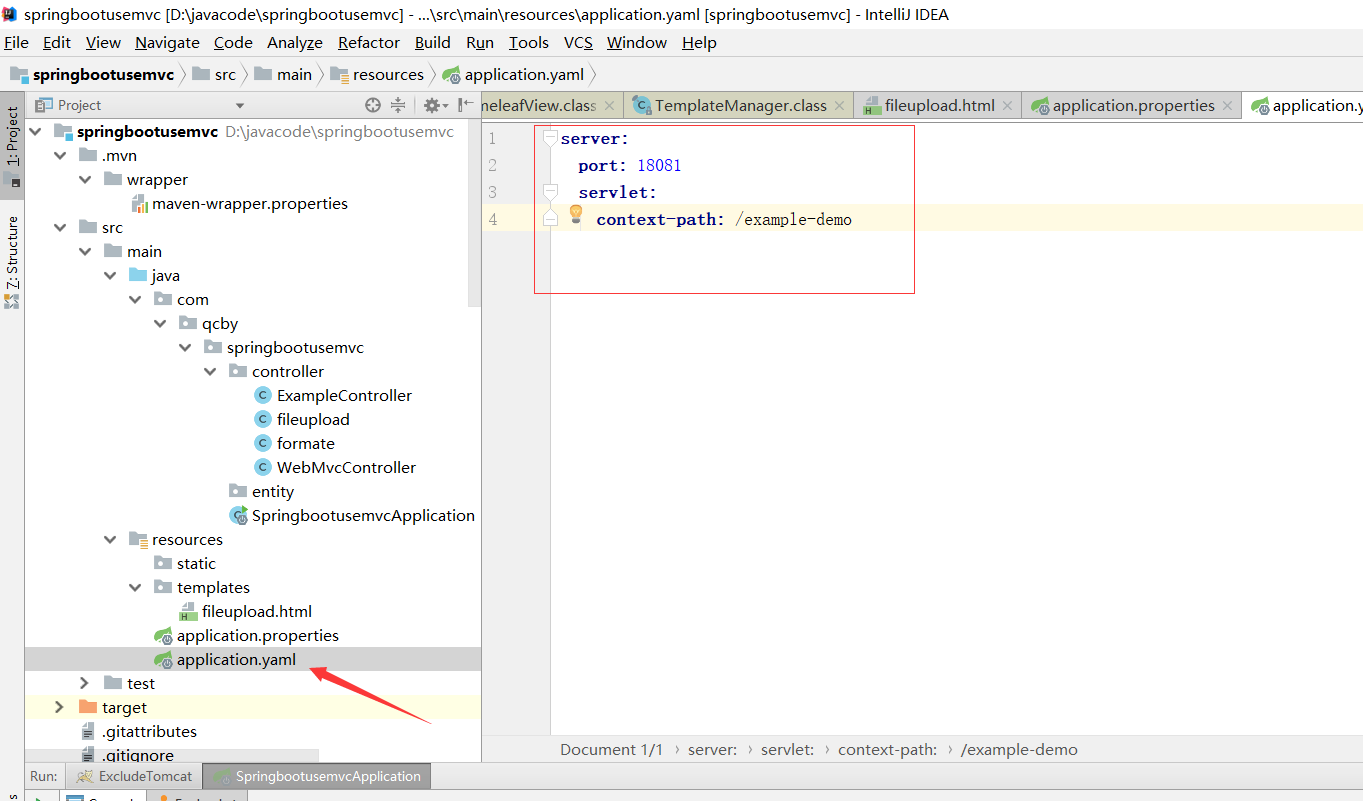The image size is (1363, 801).
Task: Click the port value 18081 in editor
Action: [659, 165]
